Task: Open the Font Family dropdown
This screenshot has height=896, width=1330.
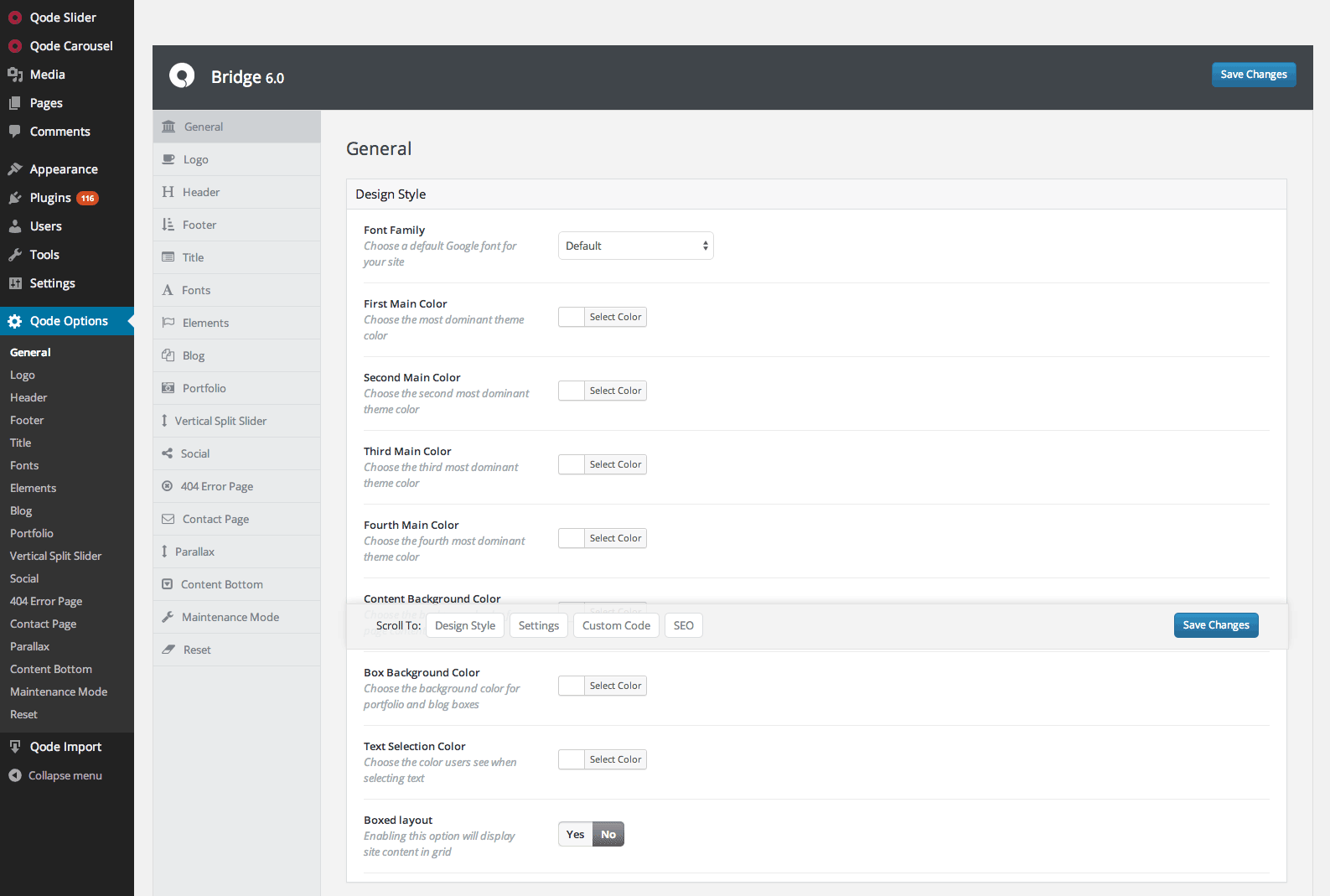Action: (636, 246)
